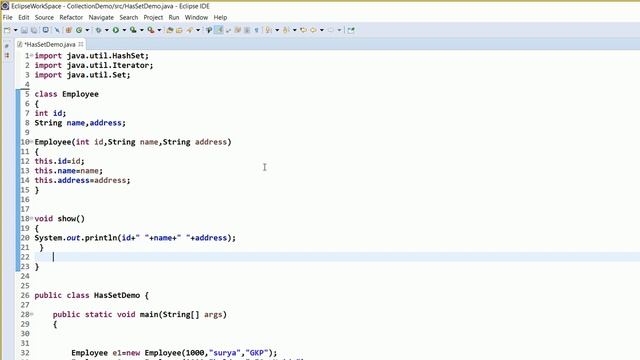Close the HasSetDemo.java editor tab
The image size is (640, 360).
point(81,44)
